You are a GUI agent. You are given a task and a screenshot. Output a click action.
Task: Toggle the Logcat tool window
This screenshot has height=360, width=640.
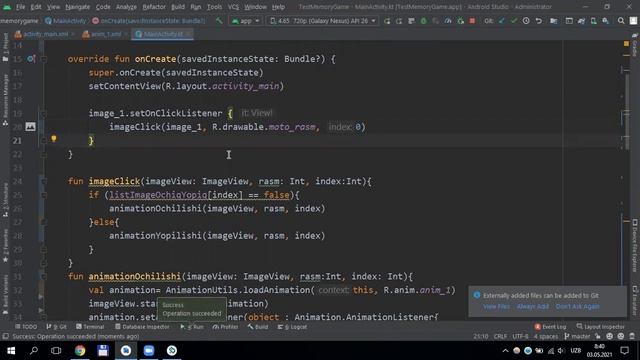292,327
